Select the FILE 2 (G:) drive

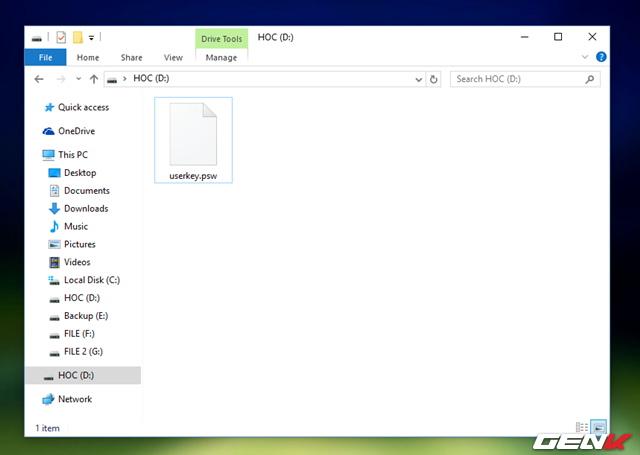pos(83,352)
